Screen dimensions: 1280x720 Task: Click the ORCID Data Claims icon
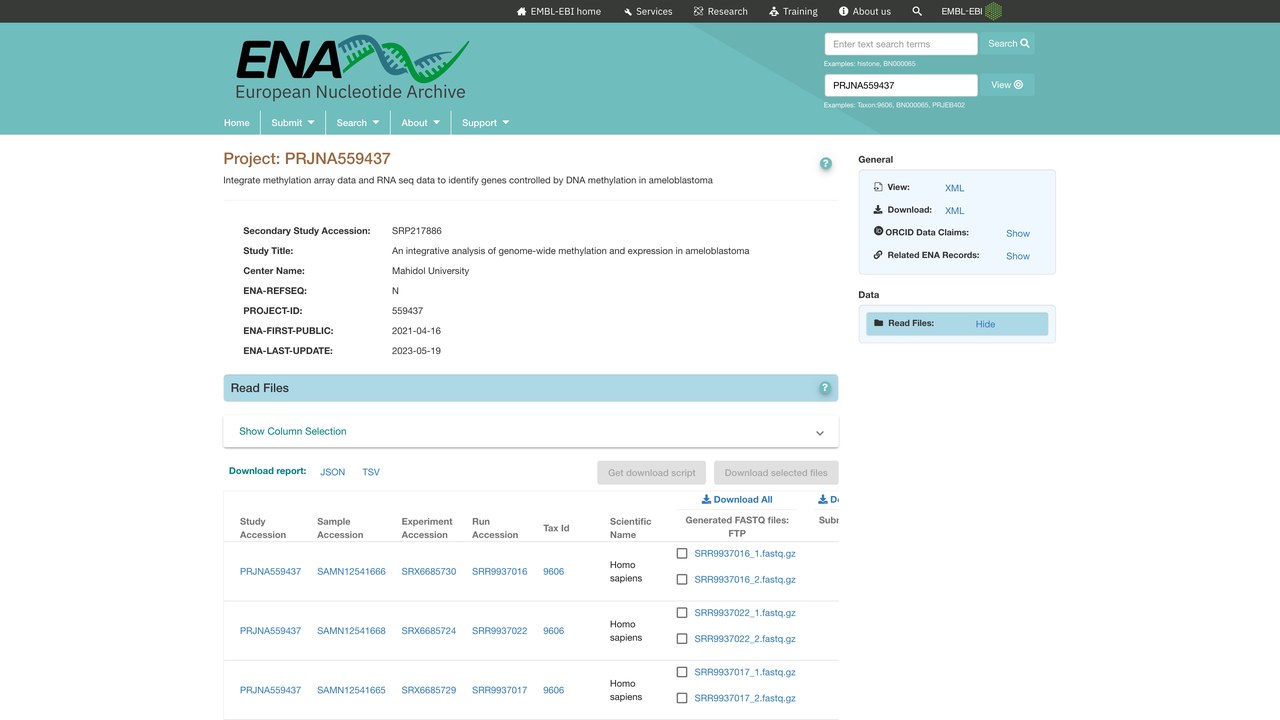click(878, 232)
